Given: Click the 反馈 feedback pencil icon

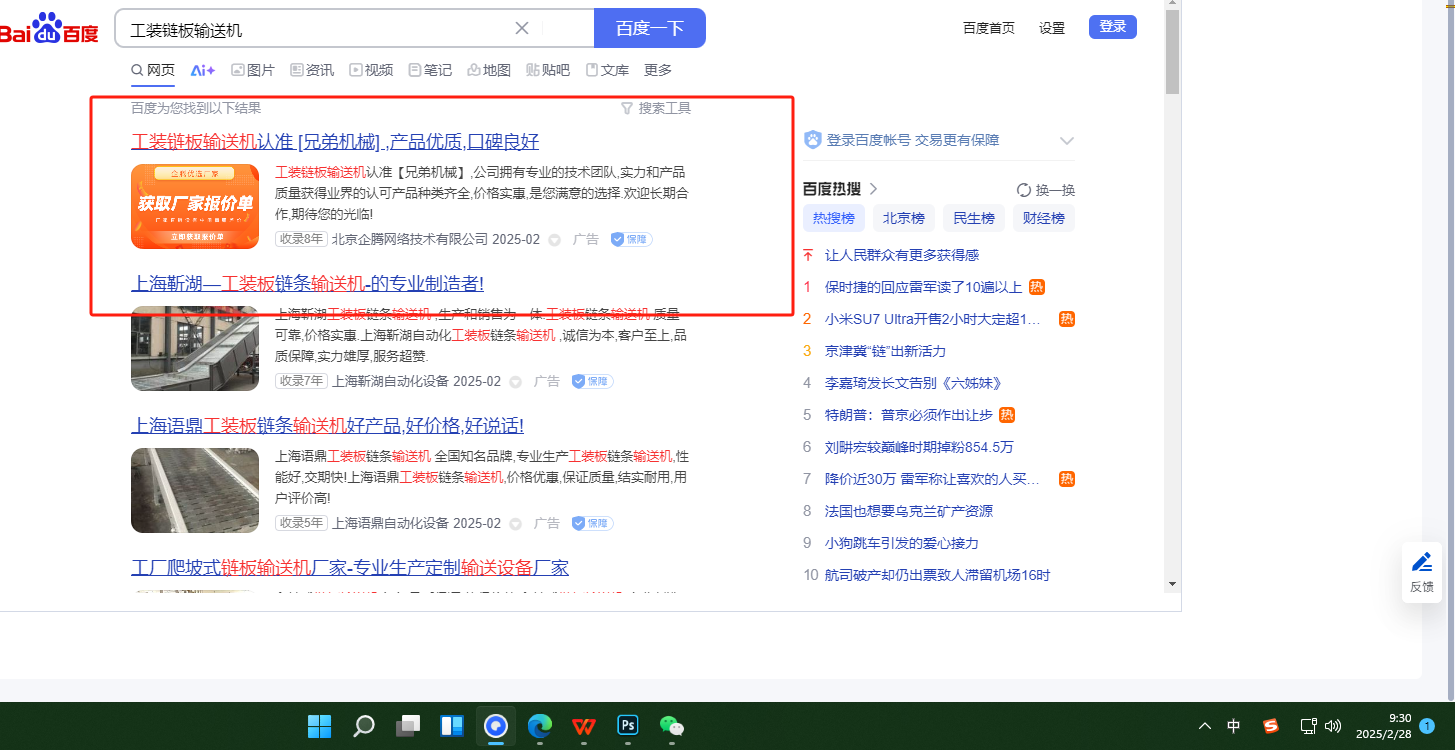Looking at the screenshot, I should [x=1421, y=563].
